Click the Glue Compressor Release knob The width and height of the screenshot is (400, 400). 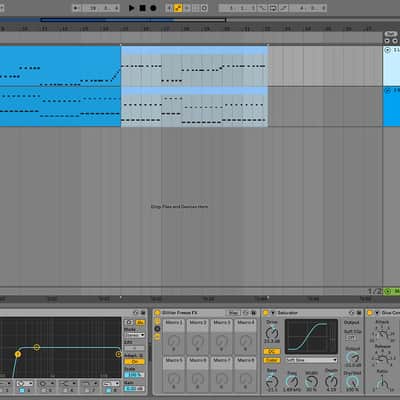pos(383,358)
